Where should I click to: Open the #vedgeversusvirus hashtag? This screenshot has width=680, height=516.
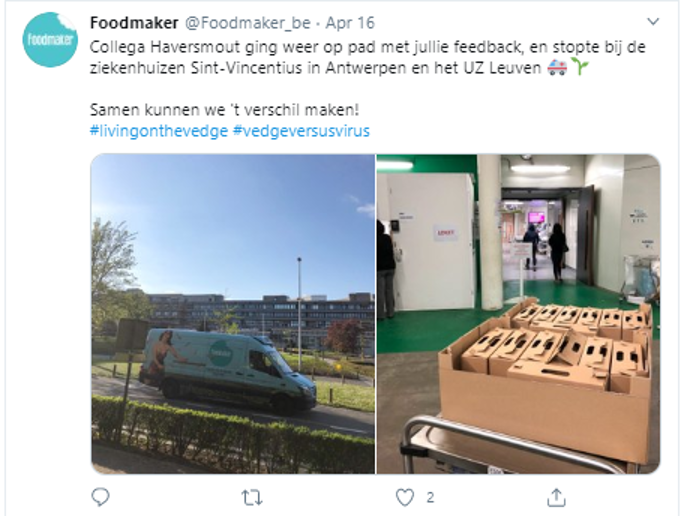tap(301, 131)
